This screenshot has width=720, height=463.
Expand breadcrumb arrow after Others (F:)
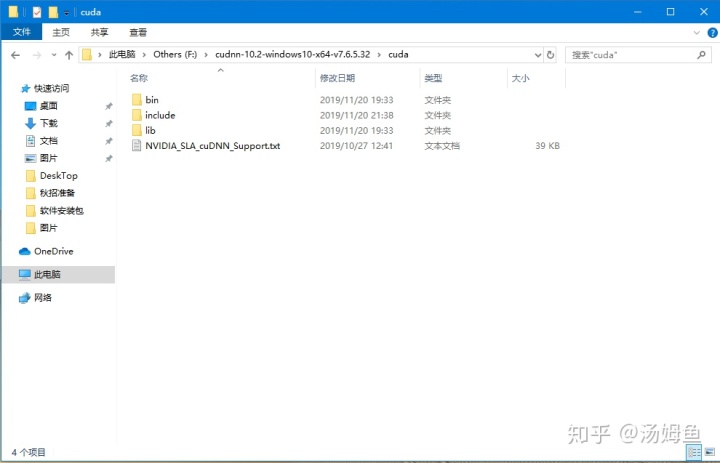click(x=205, y=55)
